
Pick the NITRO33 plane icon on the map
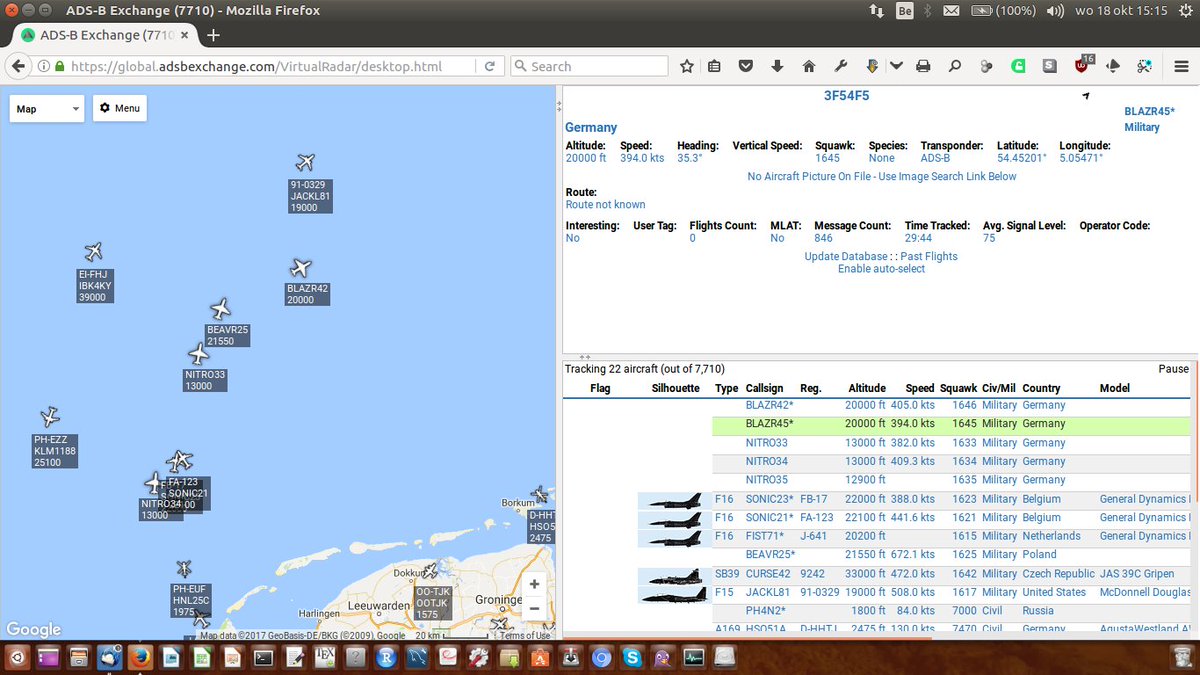(x=199, y=354)
